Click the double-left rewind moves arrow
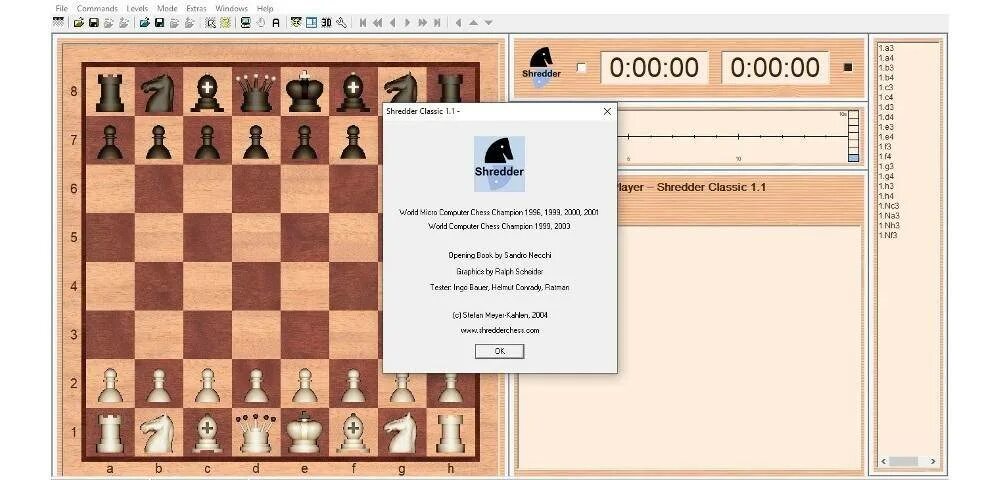 (x=378, y=23)
